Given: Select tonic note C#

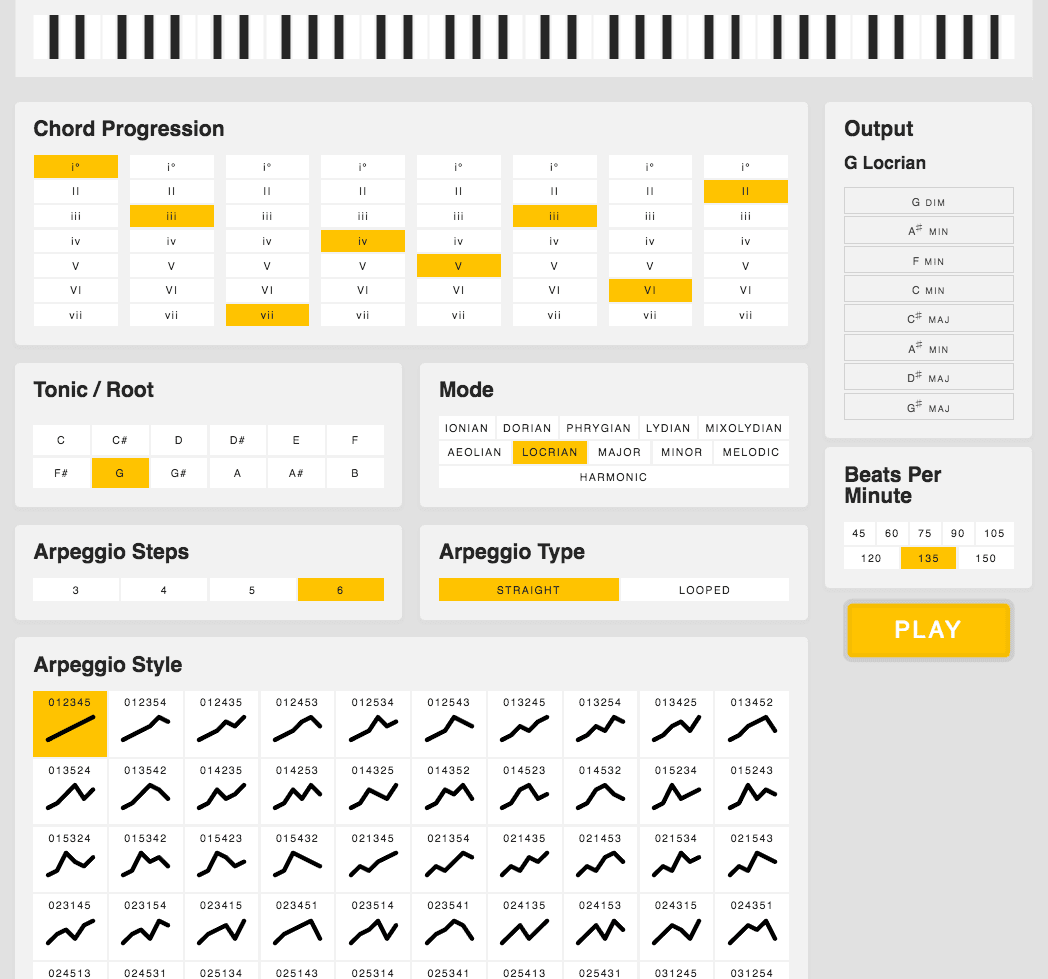Looking at the screenshot, I should 120,439.
